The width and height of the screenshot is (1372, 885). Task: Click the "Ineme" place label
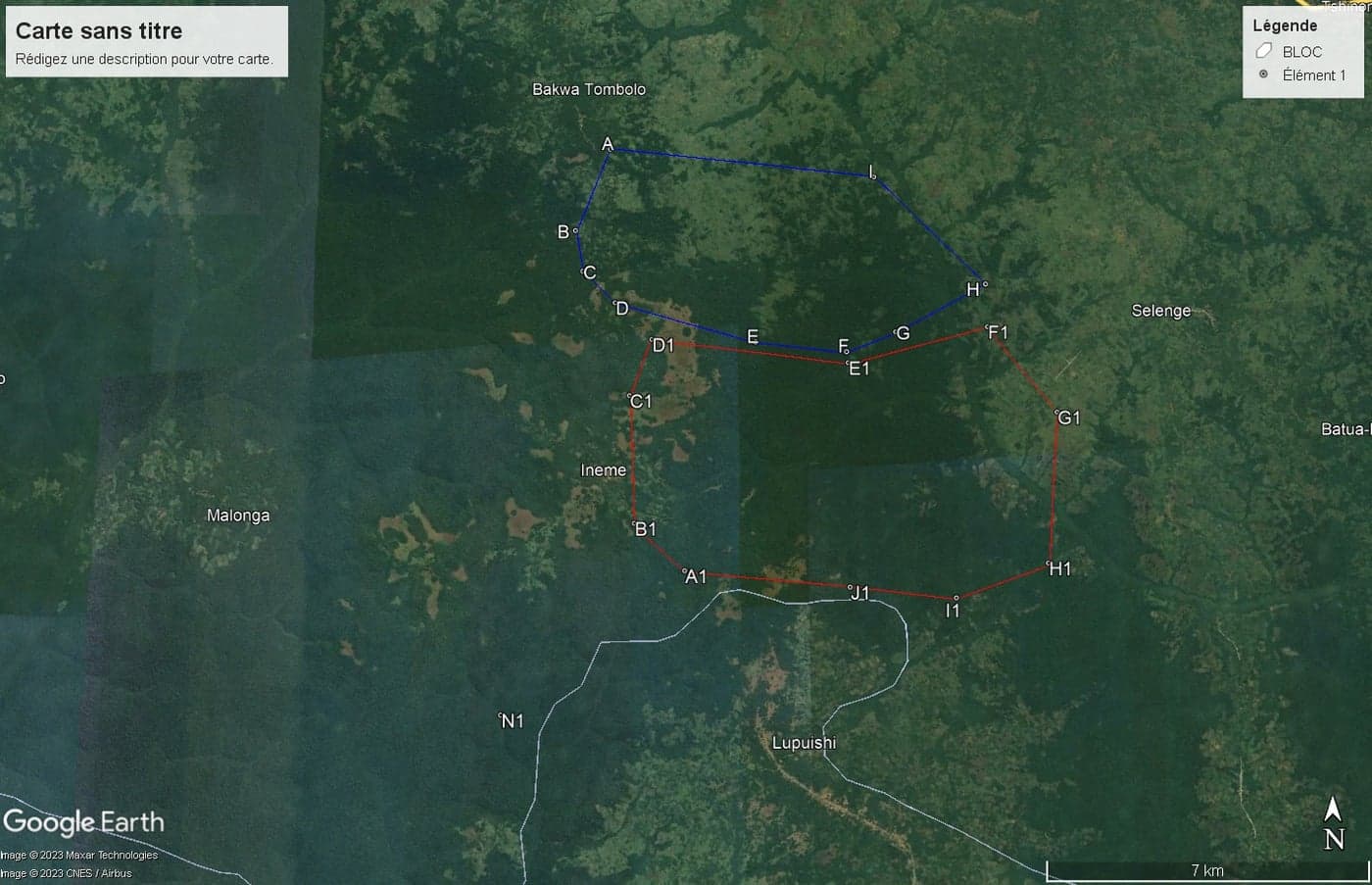[x=603, y=470]
